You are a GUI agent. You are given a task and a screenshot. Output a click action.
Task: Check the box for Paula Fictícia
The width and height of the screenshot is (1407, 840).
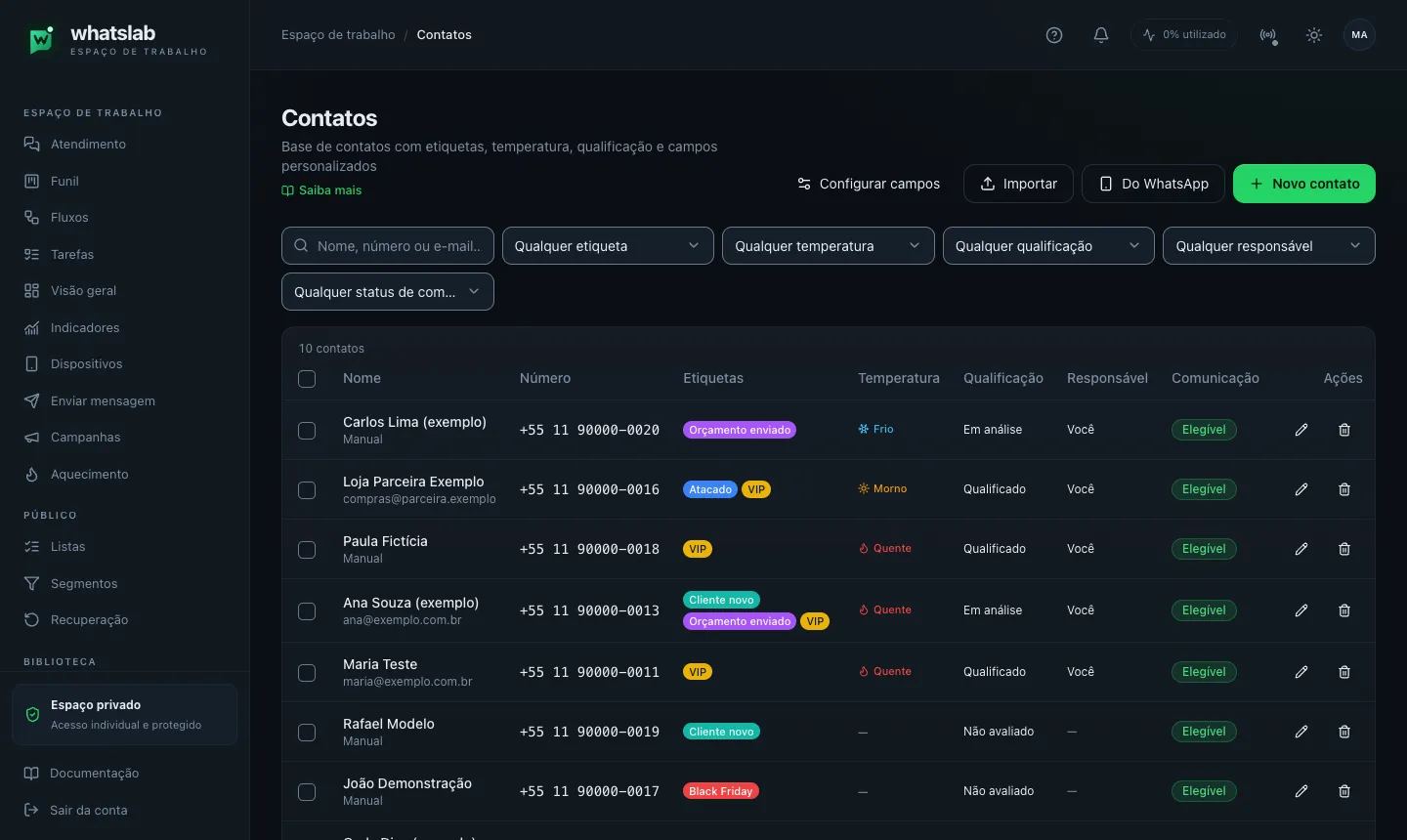point(307,550)
